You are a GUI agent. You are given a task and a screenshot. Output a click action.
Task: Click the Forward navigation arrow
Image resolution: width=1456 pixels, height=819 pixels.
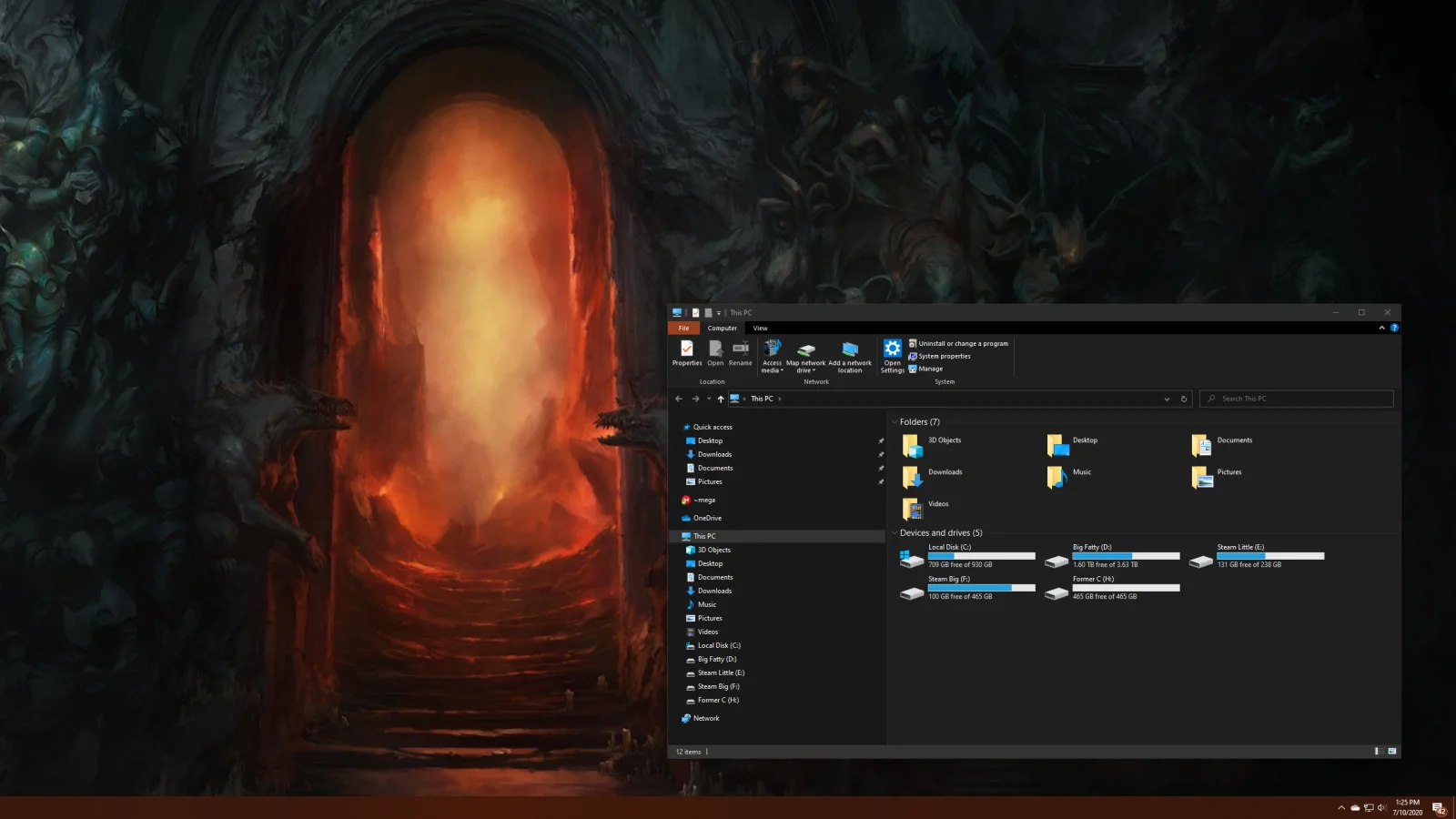[696, 399]
